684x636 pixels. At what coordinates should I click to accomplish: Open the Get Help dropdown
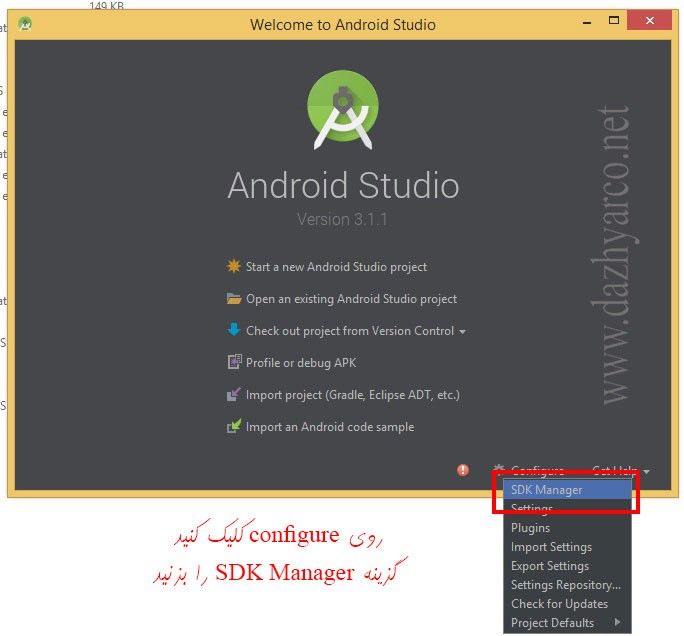click(620, 470)
